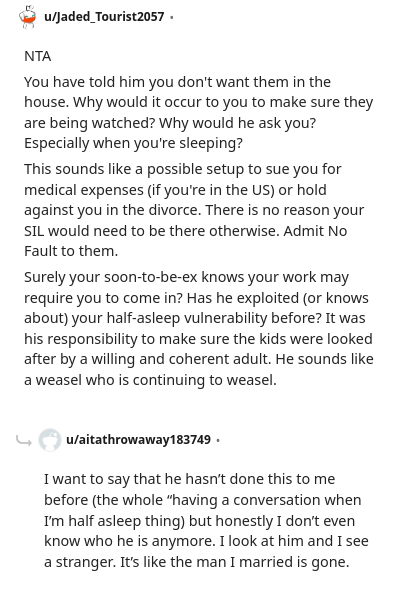400x597 pixels.
Task: Click the line "know who he is anymore"
Action: pos(129,541)
